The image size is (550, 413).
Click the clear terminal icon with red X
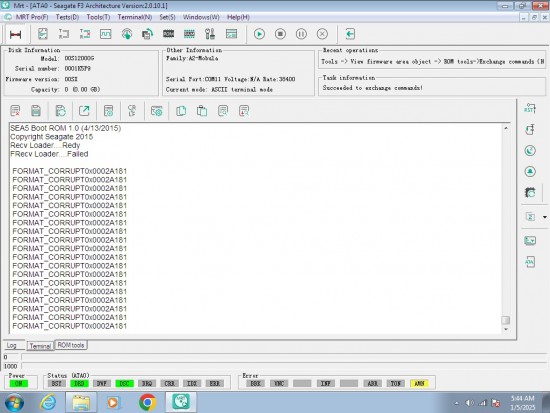15,111
